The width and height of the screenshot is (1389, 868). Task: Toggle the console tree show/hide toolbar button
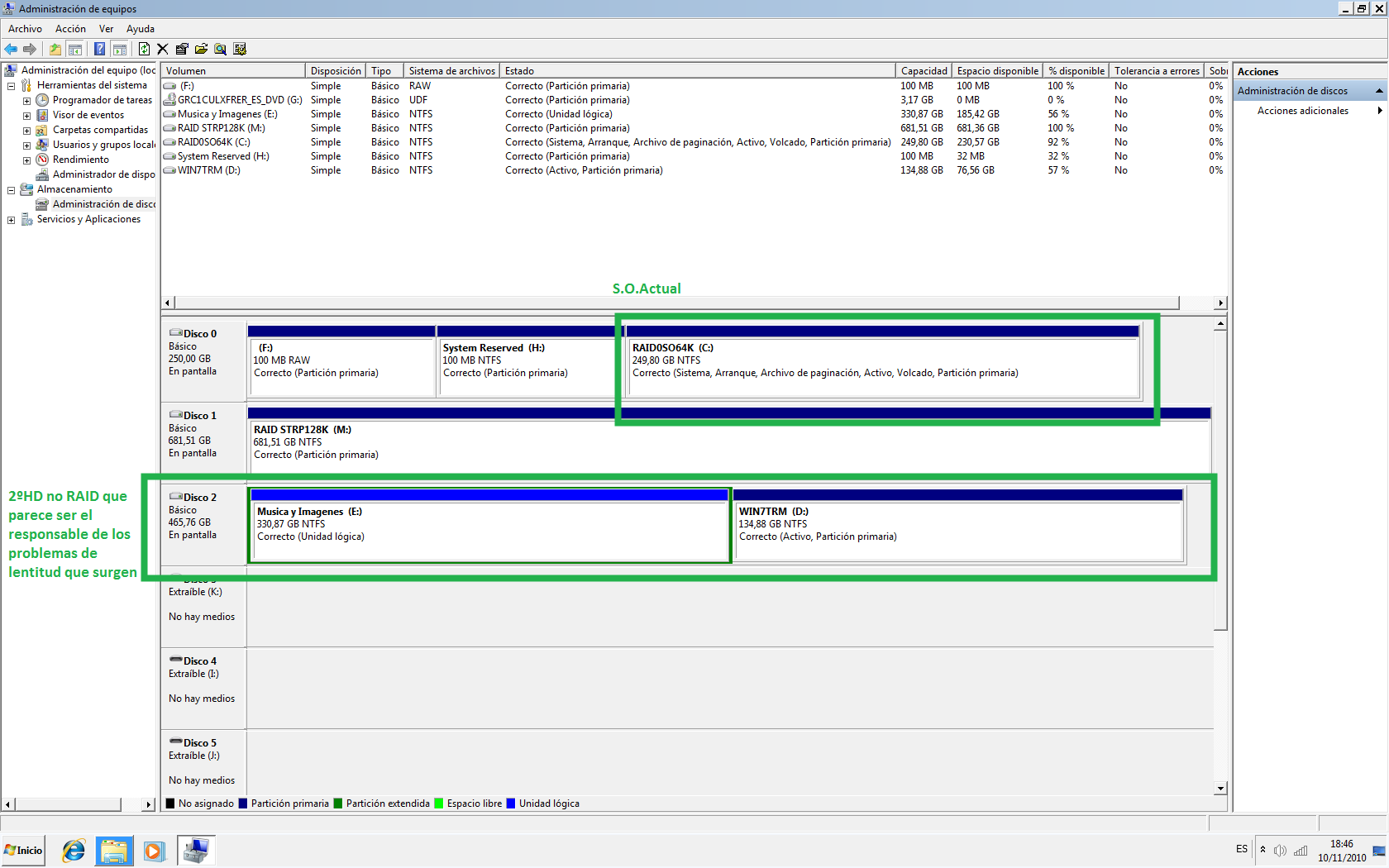[x=74, y=50]
